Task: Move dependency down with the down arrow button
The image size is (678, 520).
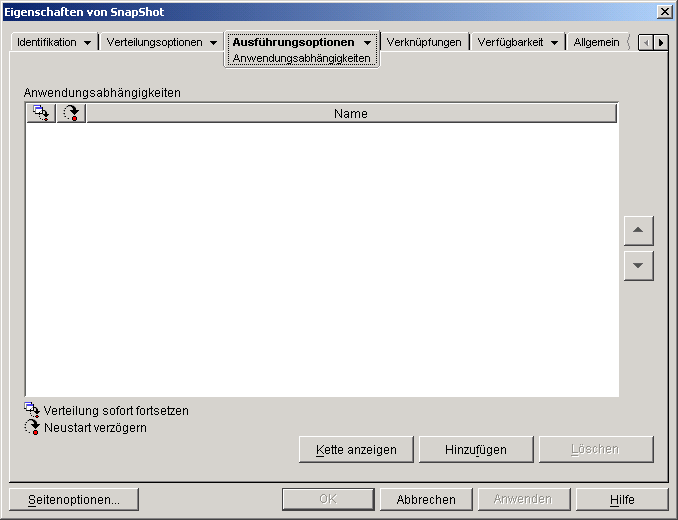Action: [638, 266]
